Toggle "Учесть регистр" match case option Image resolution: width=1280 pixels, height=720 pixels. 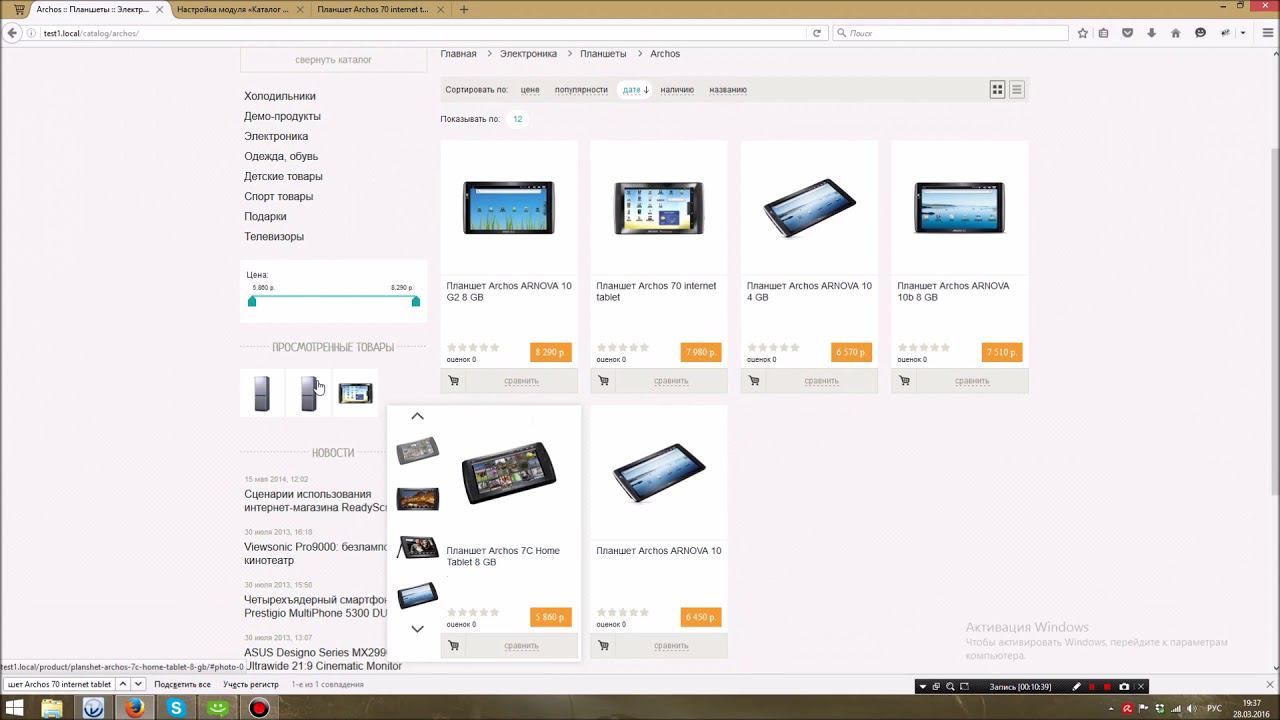point(251,685)
